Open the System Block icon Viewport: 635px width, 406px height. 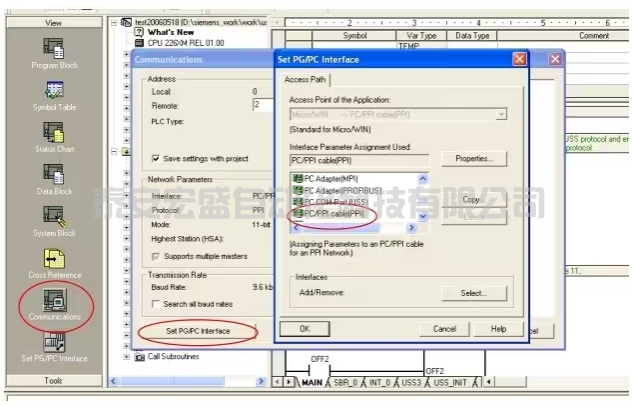pos(53,217)
